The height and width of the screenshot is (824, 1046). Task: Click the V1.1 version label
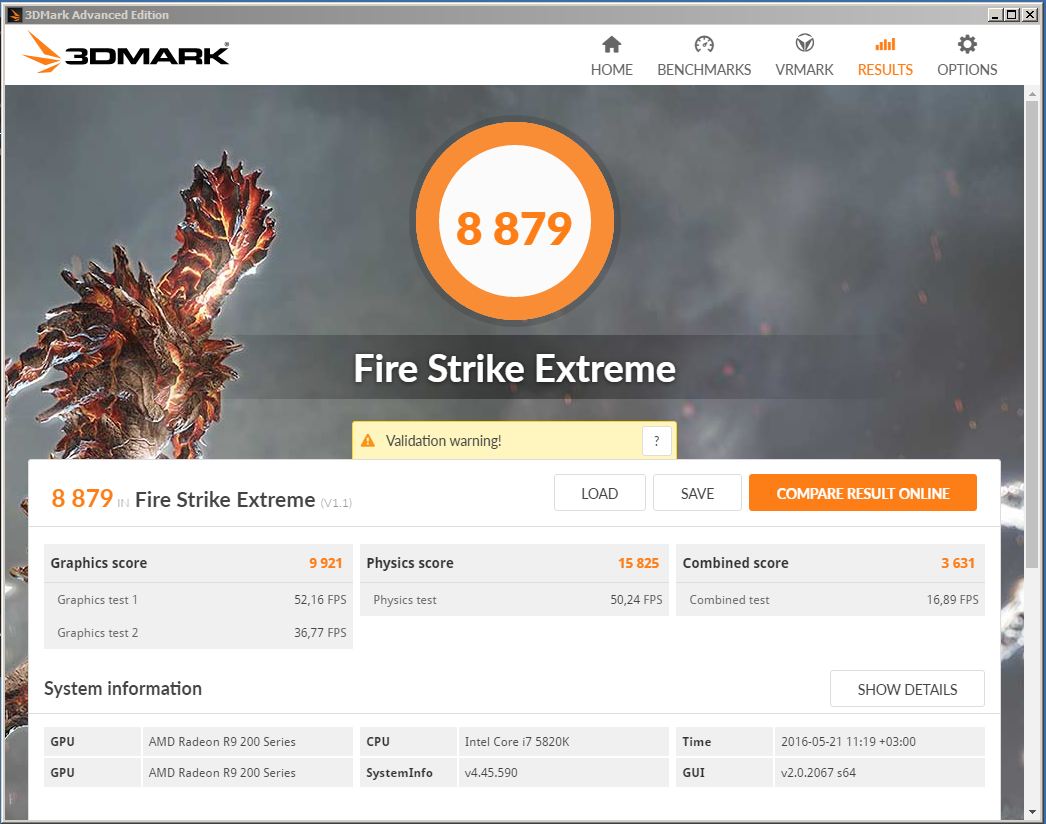pos(336,502)
